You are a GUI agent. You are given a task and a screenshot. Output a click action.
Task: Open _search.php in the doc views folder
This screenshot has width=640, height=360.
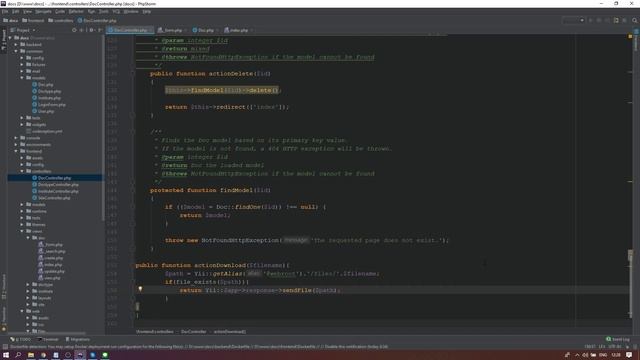[x=51, y=251]
